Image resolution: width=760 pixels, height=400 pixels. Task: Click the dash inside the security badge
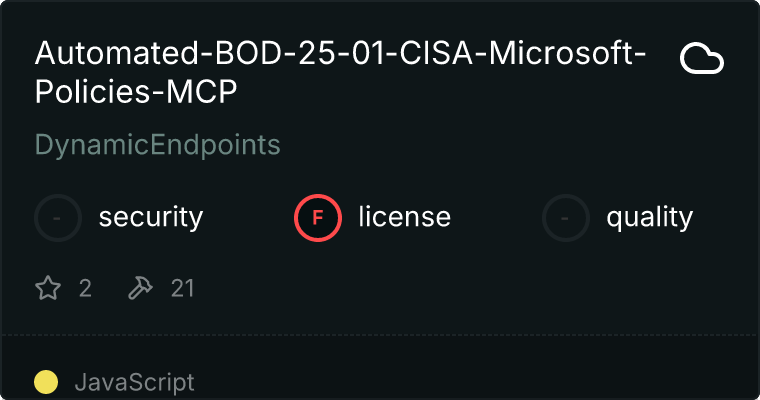click(x=58, y=217)
